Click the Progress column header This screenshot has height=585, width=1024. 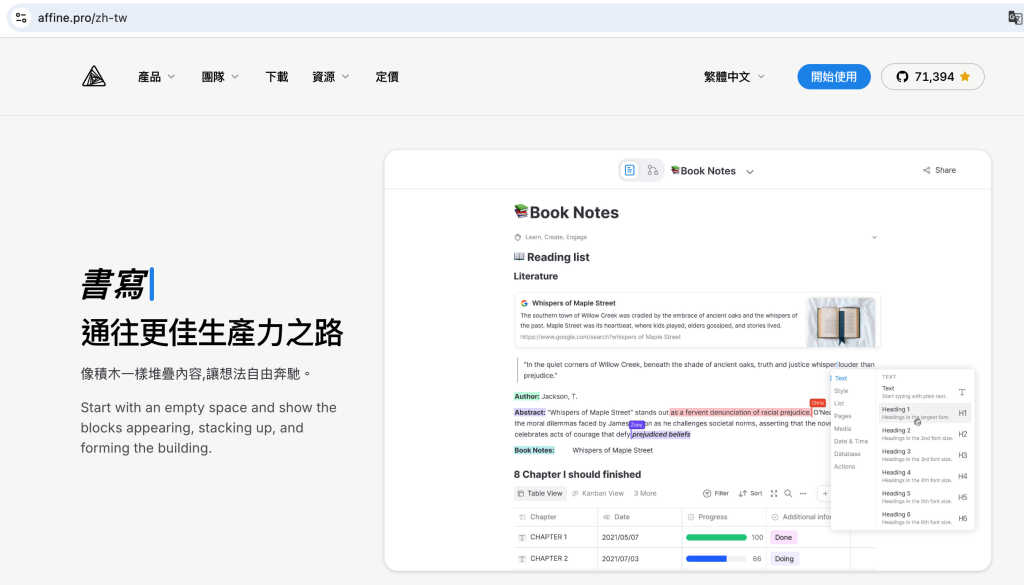tap(723, 517)
